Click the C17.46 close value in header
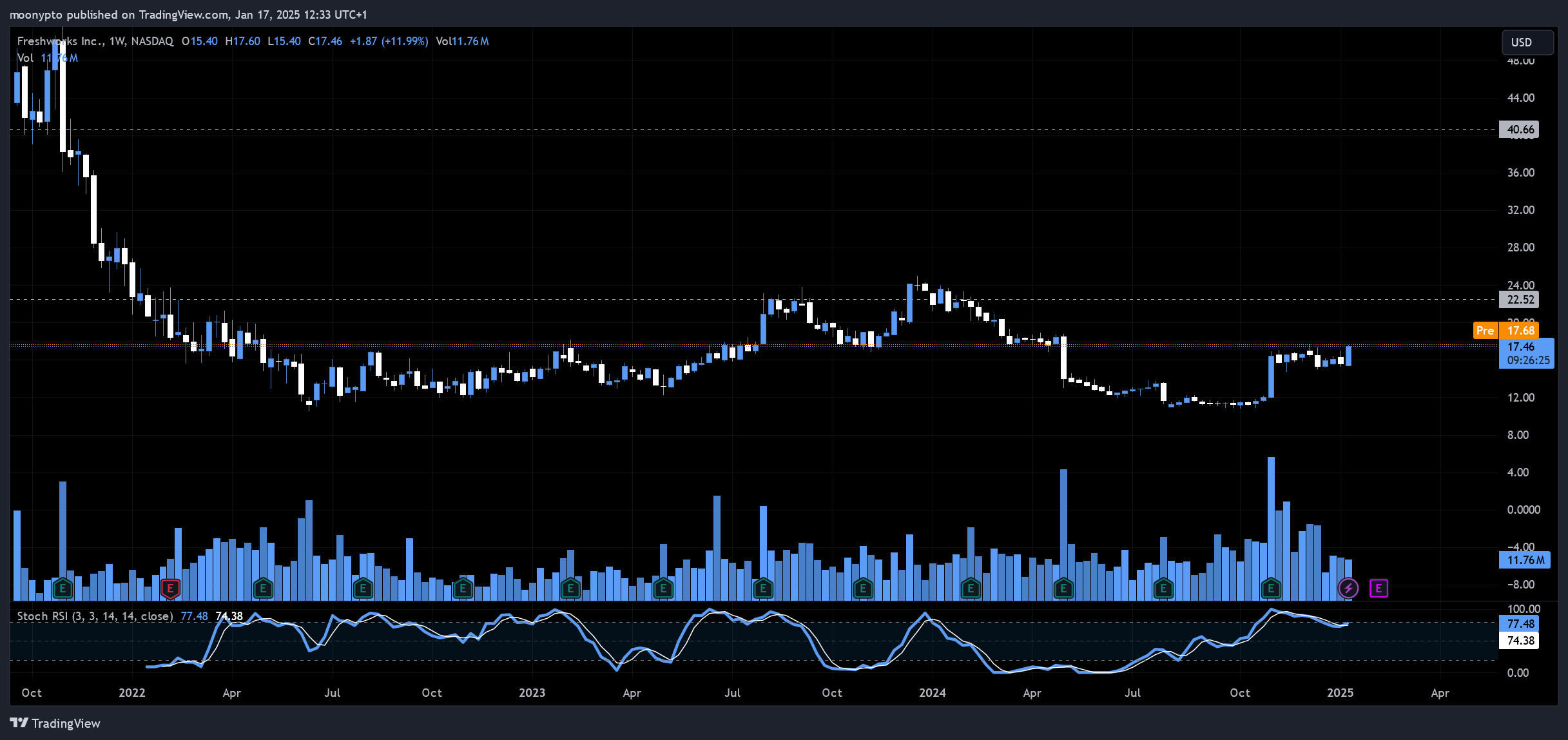This screenshot has width=1568, height=740. 325,41
